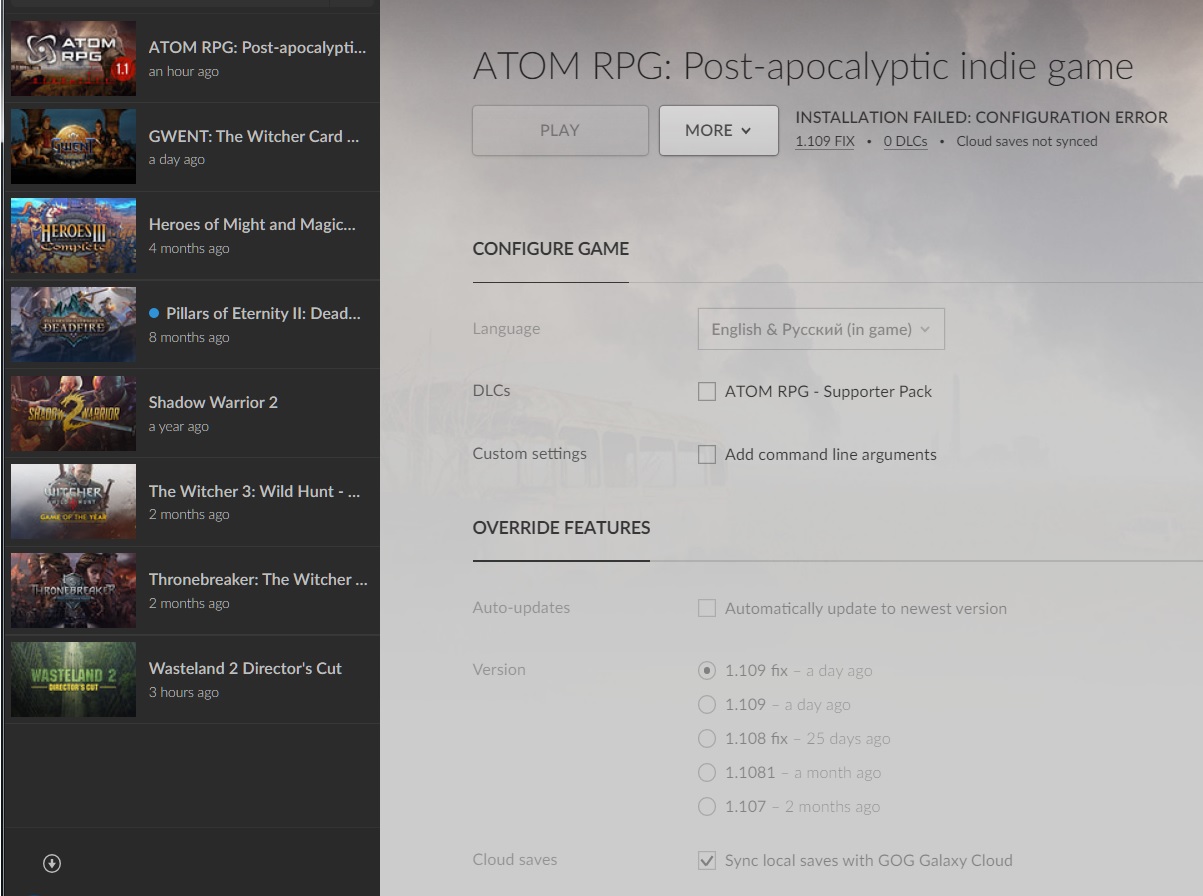Select ATOM RPG: Post-apocalypti... title in list
Image resolution: width=1203 pixels, height=896 pixels.
click(257, 47)
